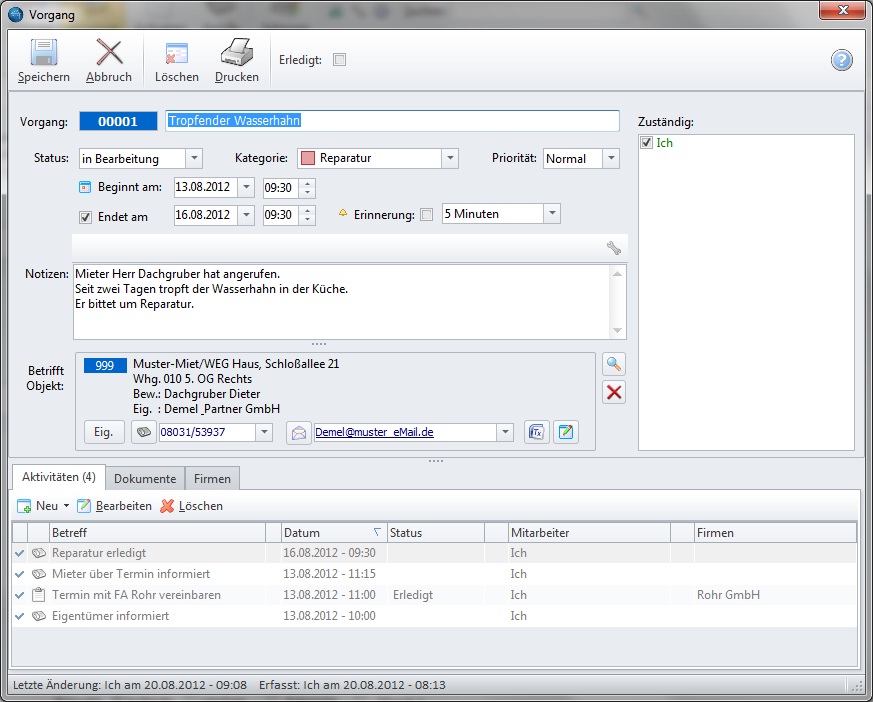Screen dimensions: 873x702
Task: Close the Vorgang window
Action: (843, 9)
